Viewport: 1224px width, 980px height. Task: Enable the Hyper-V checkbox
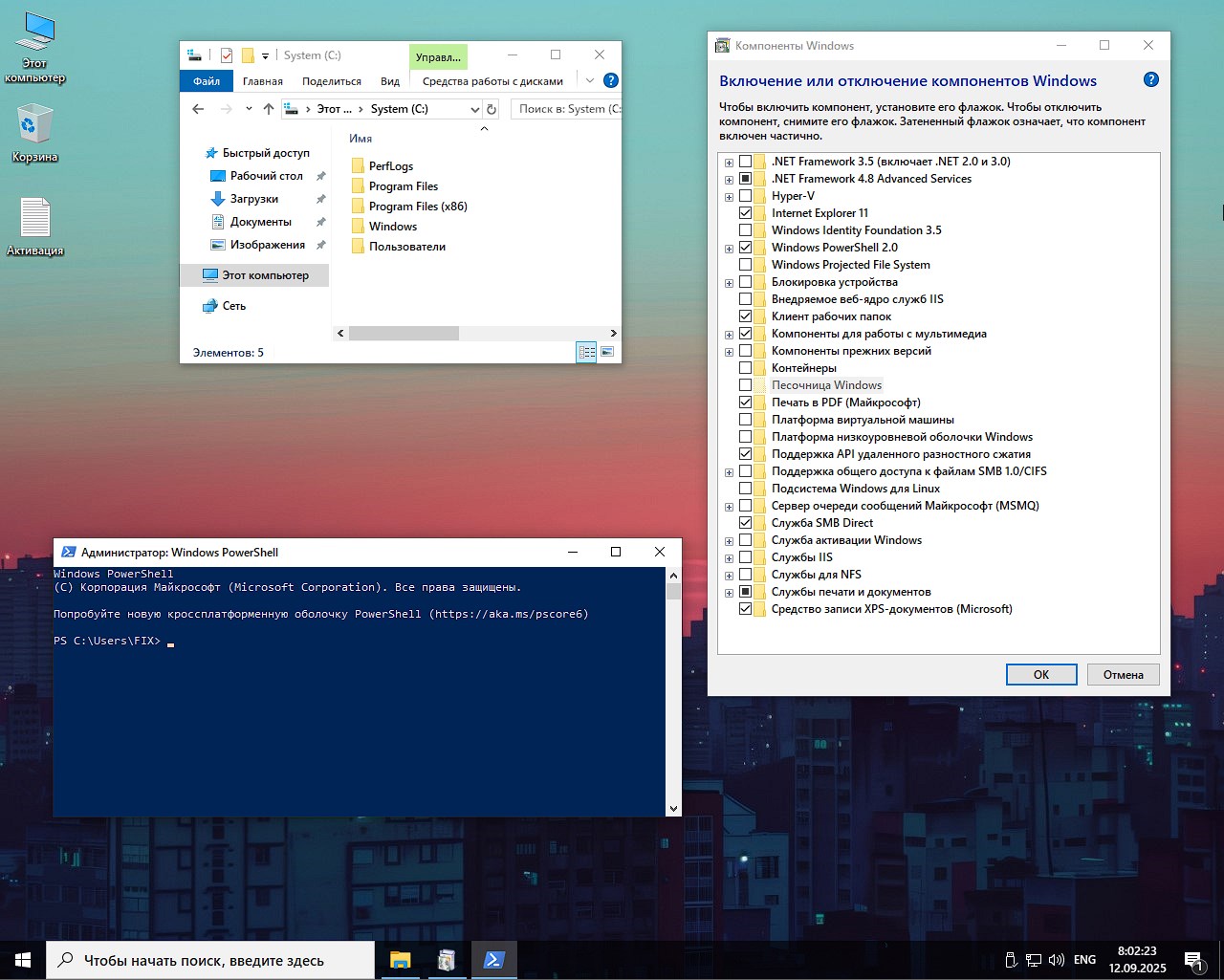(745, 196)
